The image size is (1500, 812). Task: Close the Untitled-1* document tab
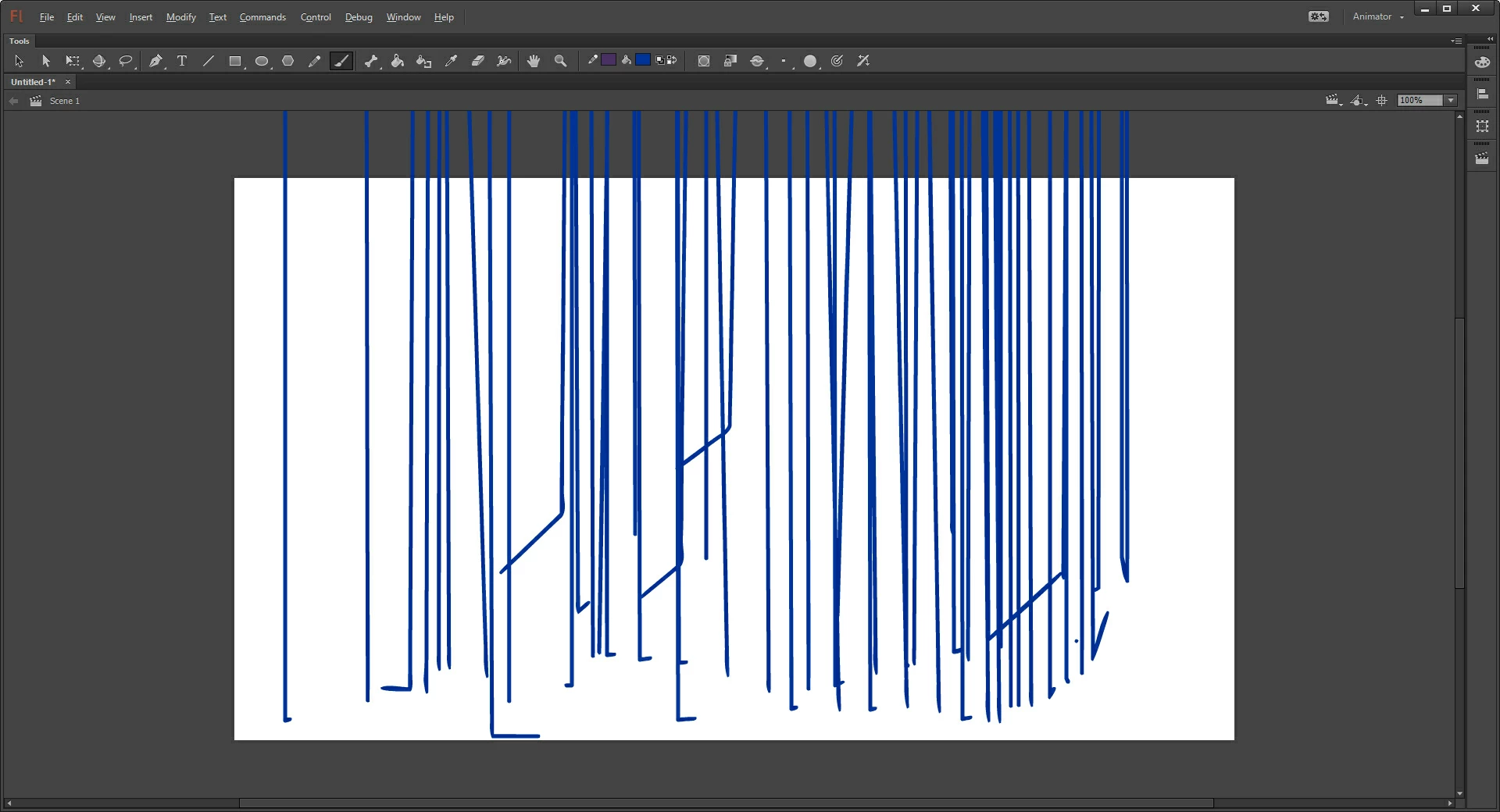pos(68,82)
